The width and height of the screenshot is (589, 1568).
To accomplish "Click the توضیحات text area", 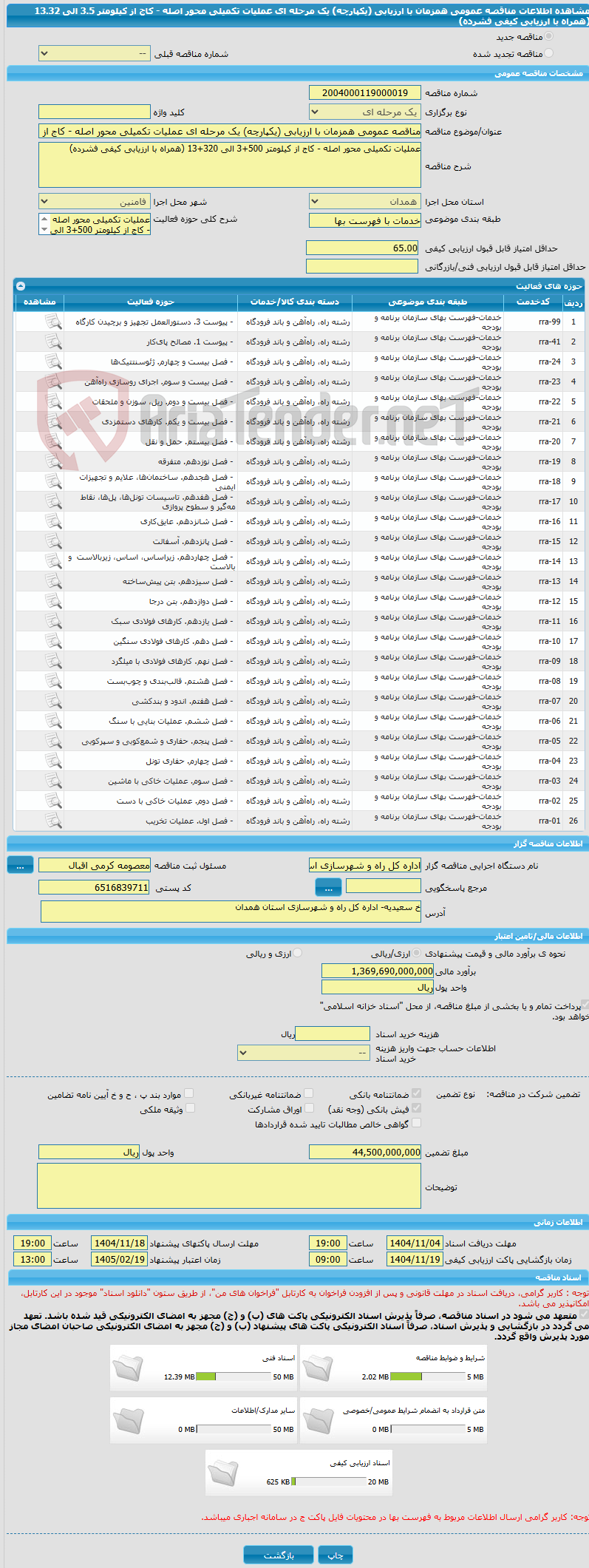I will 229,1187.
